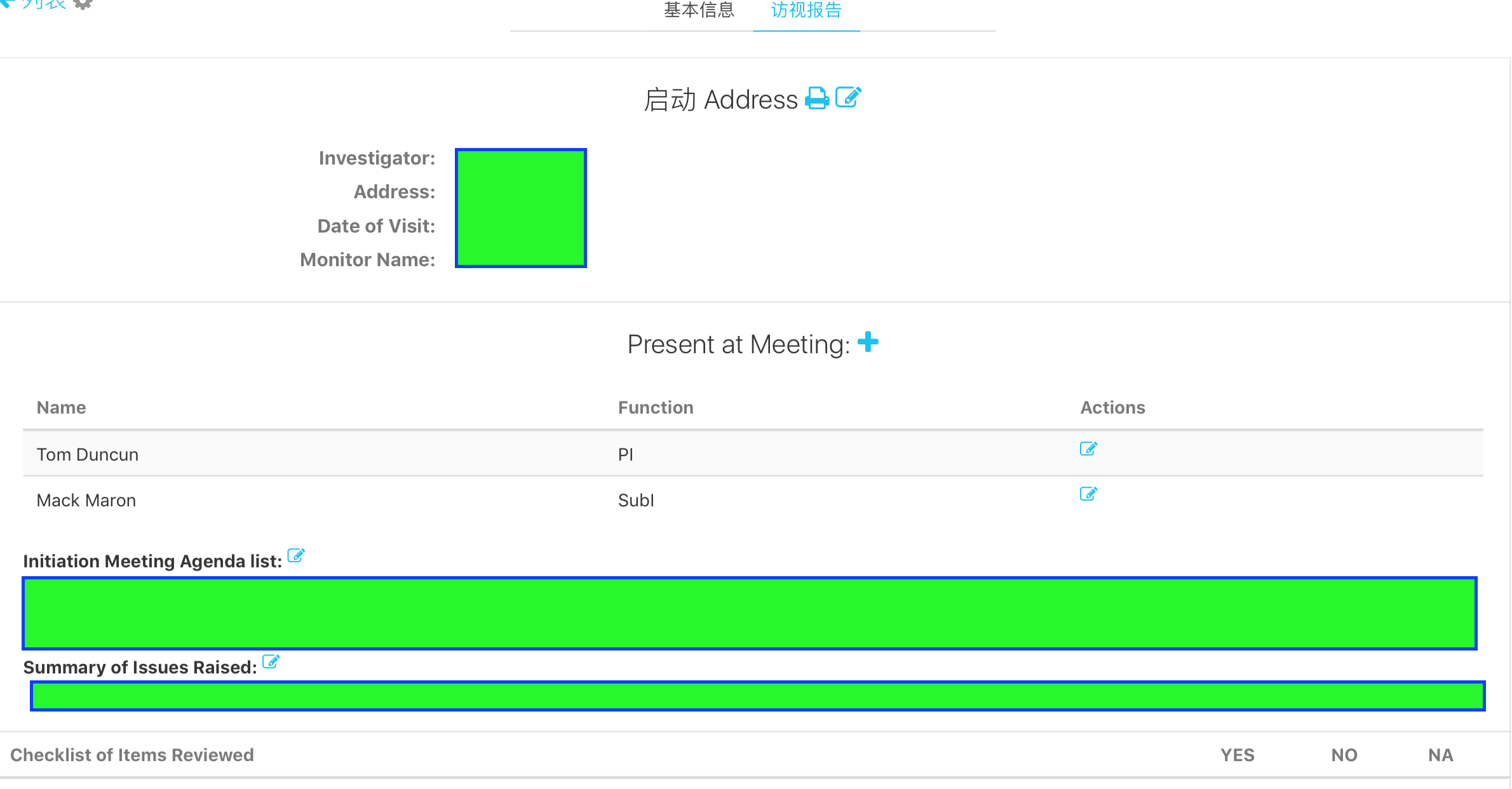This screenshot has height=789, width=1512.
Task: Select the Mack Maron name cell
Action: (86, 500)
